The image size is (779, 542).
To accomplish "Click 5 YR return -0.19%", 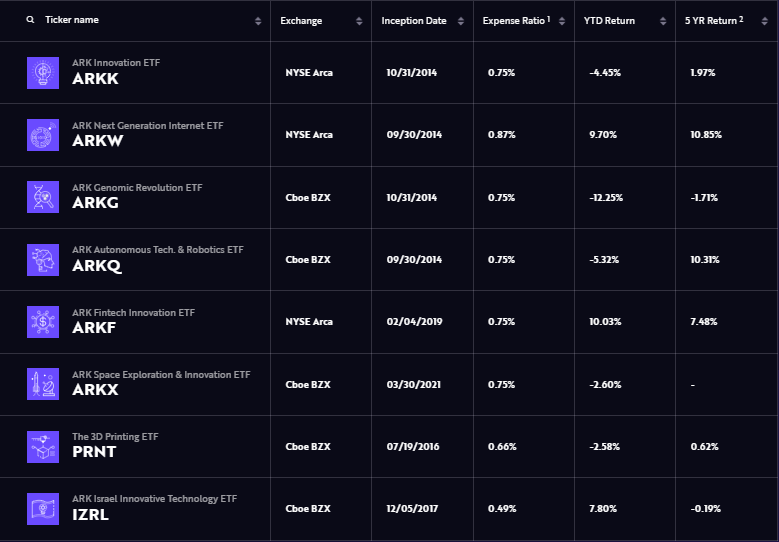I will tap(705, 509).
